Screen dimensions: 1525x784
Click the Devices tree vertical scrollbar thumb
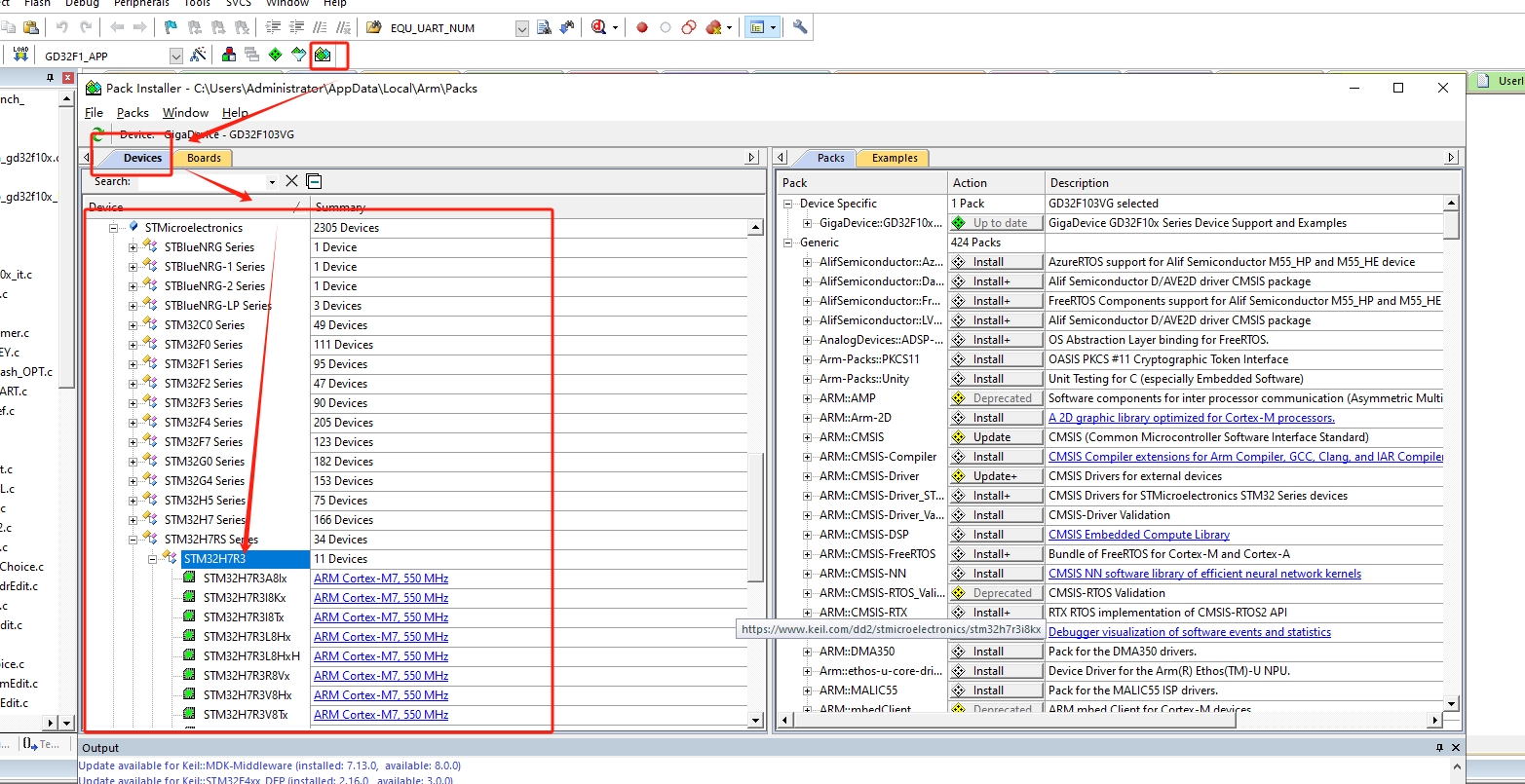pyautogui.click(x=755, y=516)
